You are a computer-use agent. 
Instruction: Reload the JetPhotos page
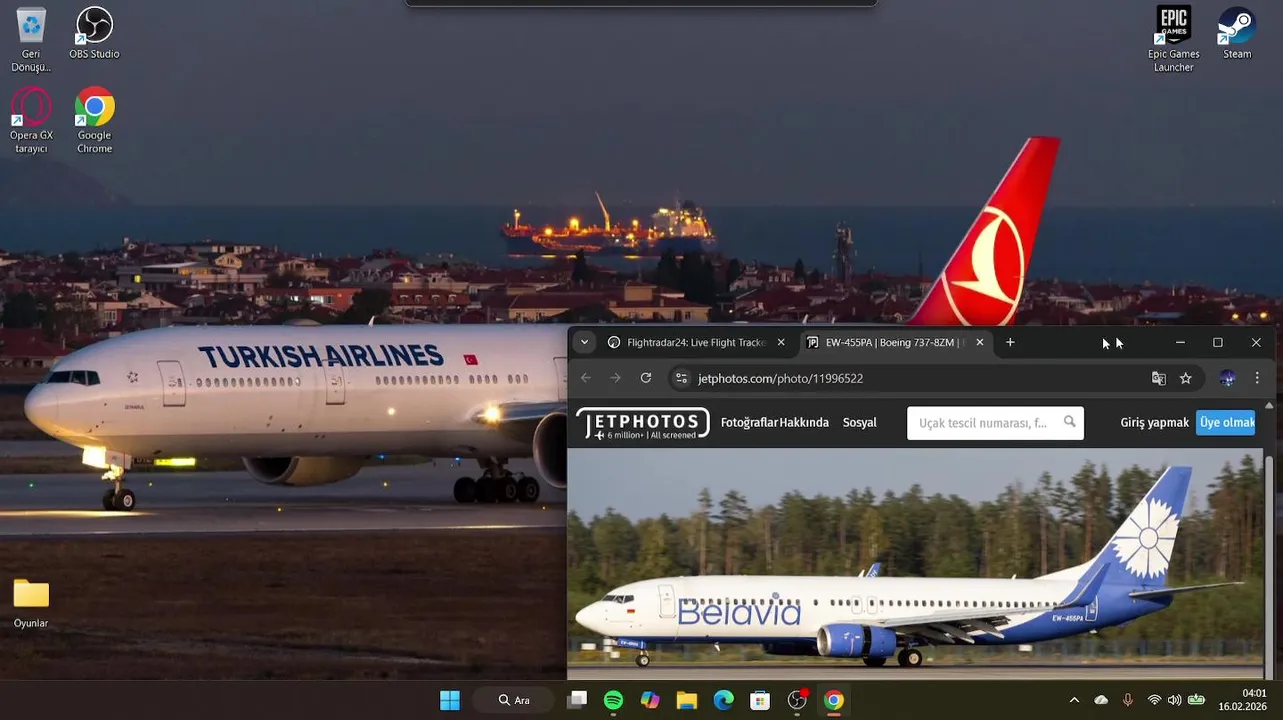coord(646,378)
